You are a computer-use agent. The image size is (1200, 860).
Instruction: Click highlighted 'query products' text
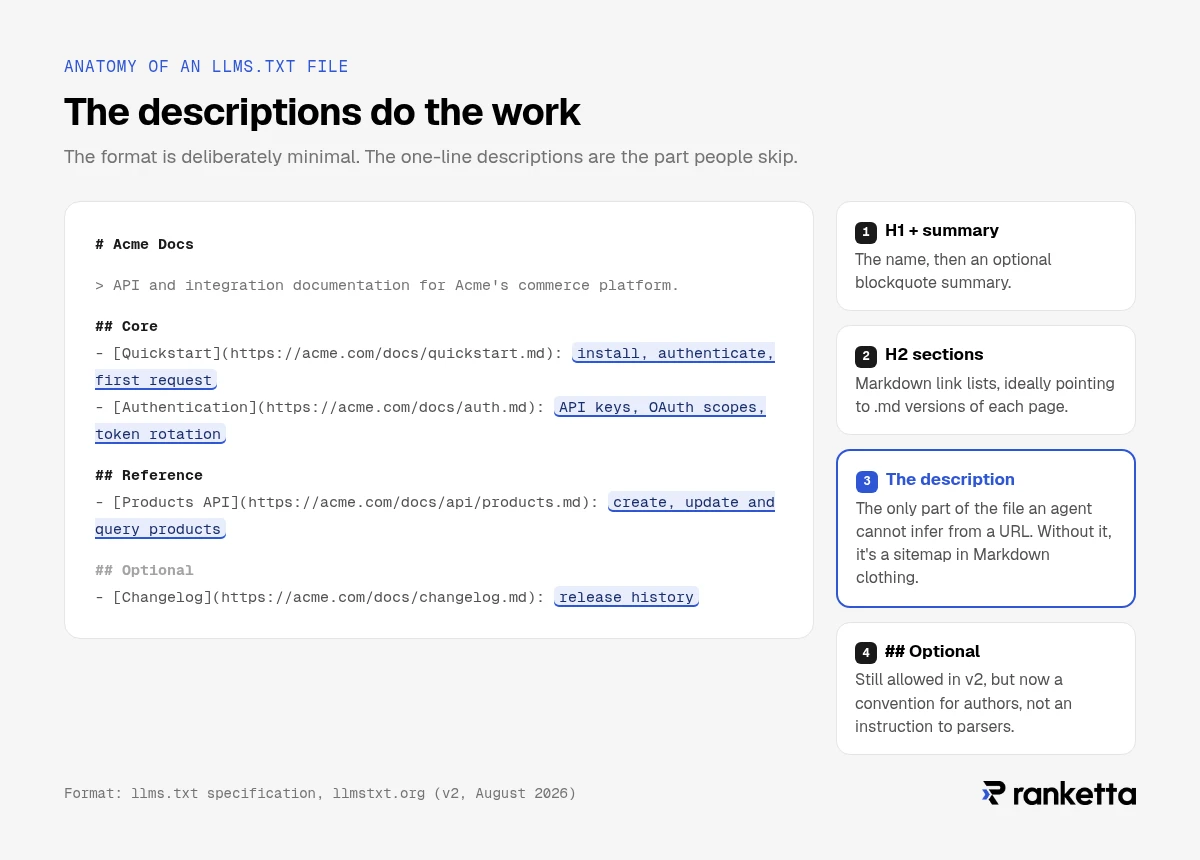pyautogui.click(x=160, y=529)
